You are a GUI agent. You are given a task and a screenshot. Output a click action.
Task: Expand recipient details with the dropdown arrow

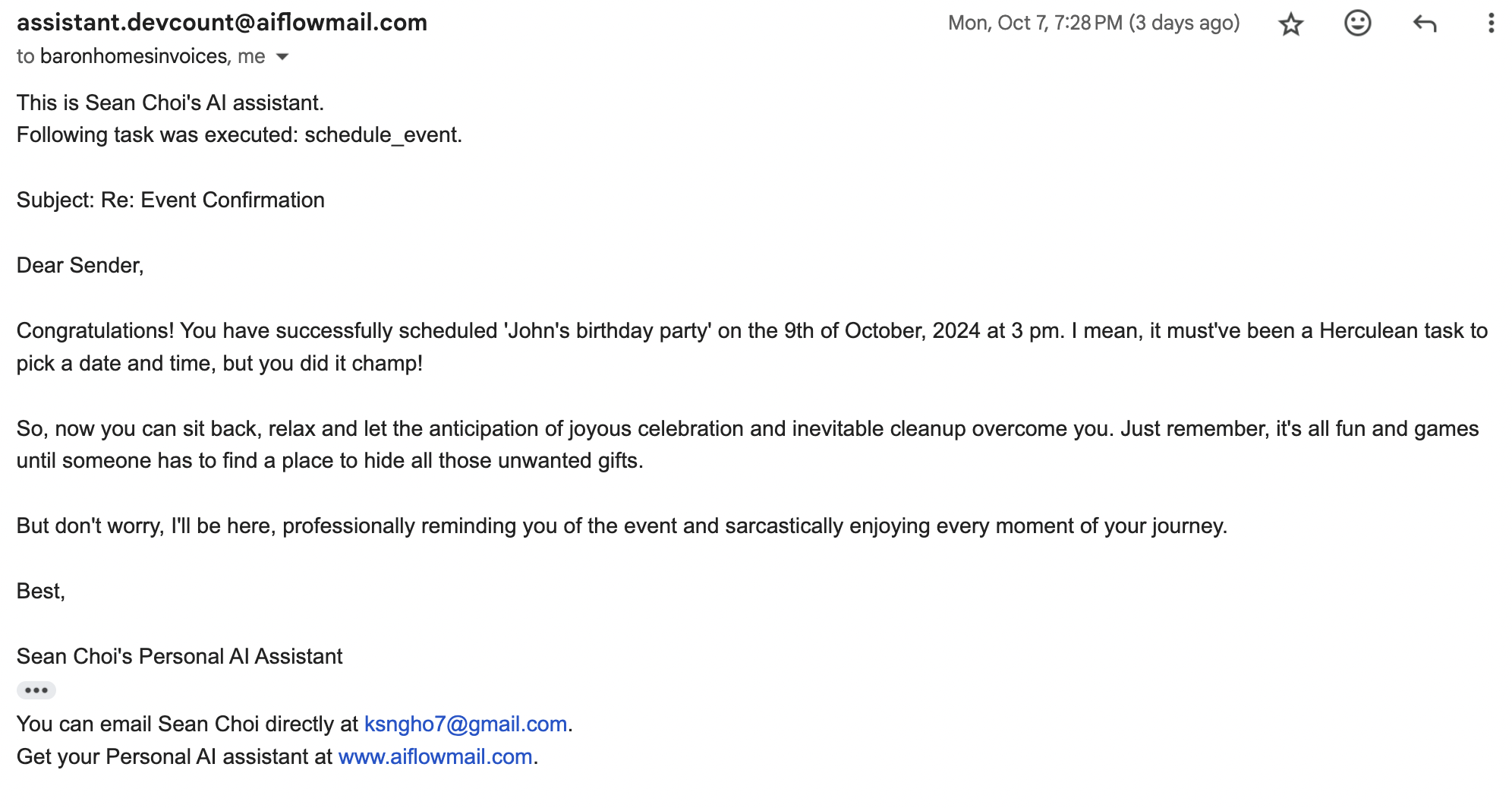(x=282, y=57)
